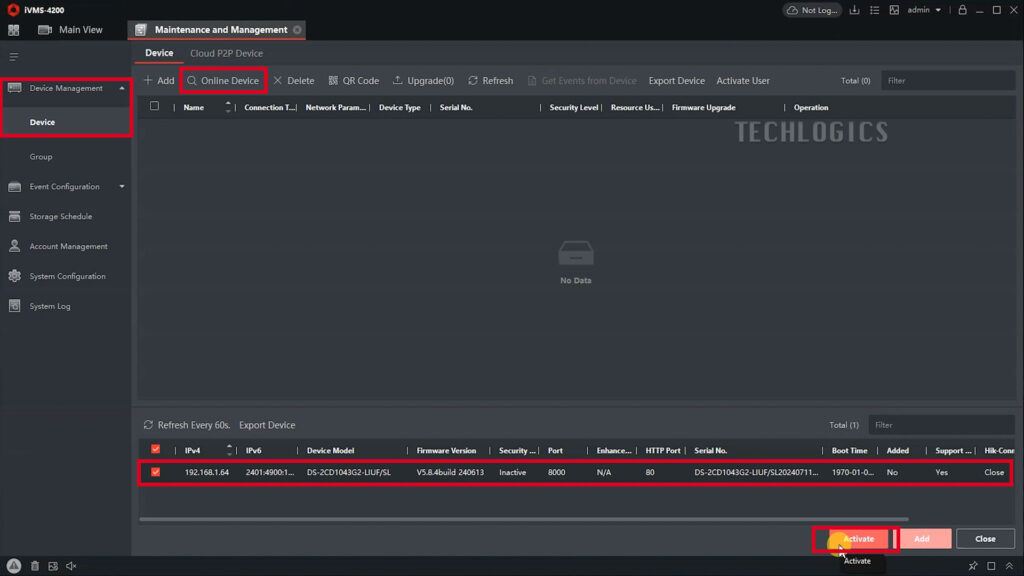Switch to the Main View tab

click(x=70, y=30)
